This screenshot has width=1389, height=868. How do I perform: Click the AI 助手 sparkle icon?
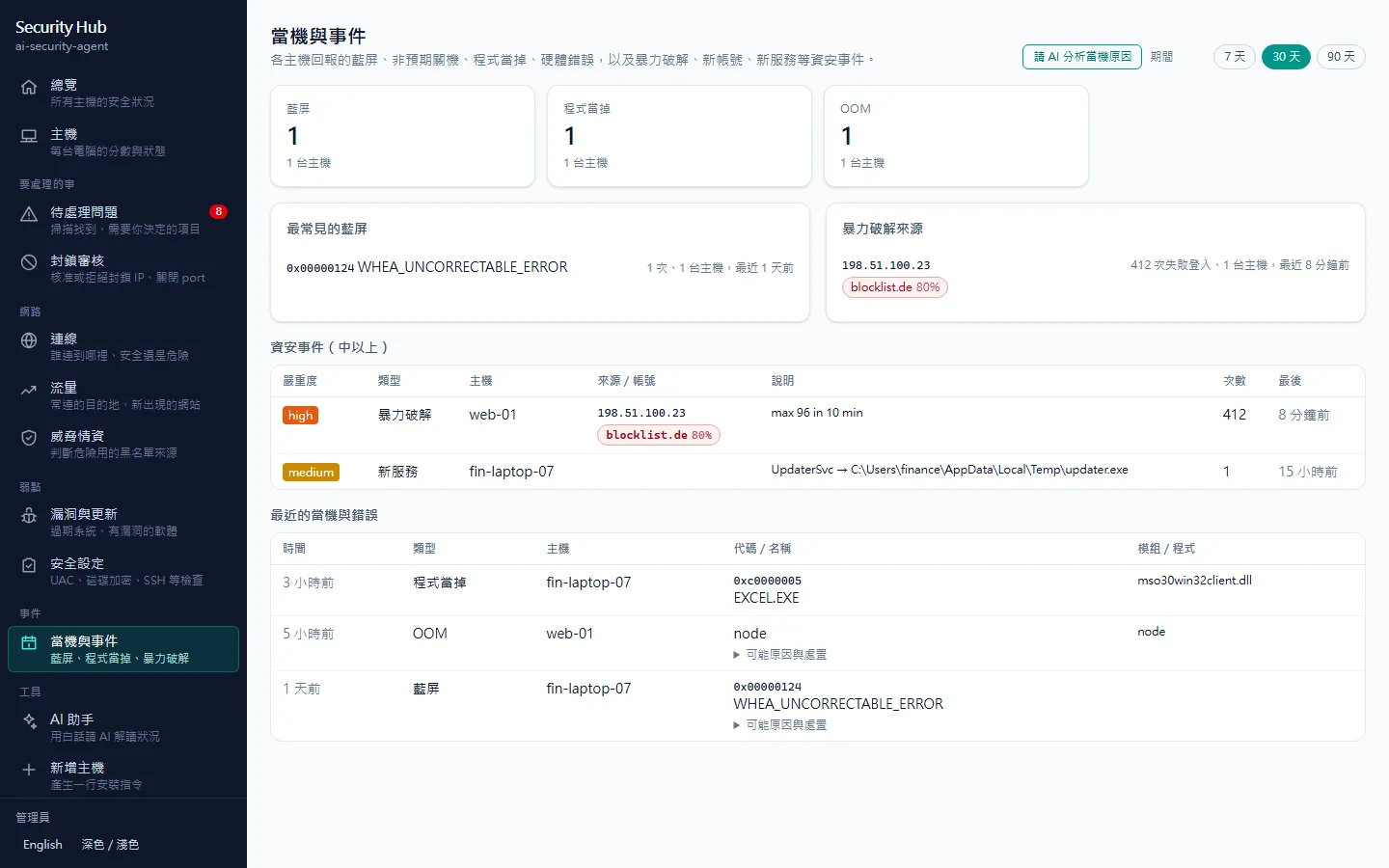[29, 721]
